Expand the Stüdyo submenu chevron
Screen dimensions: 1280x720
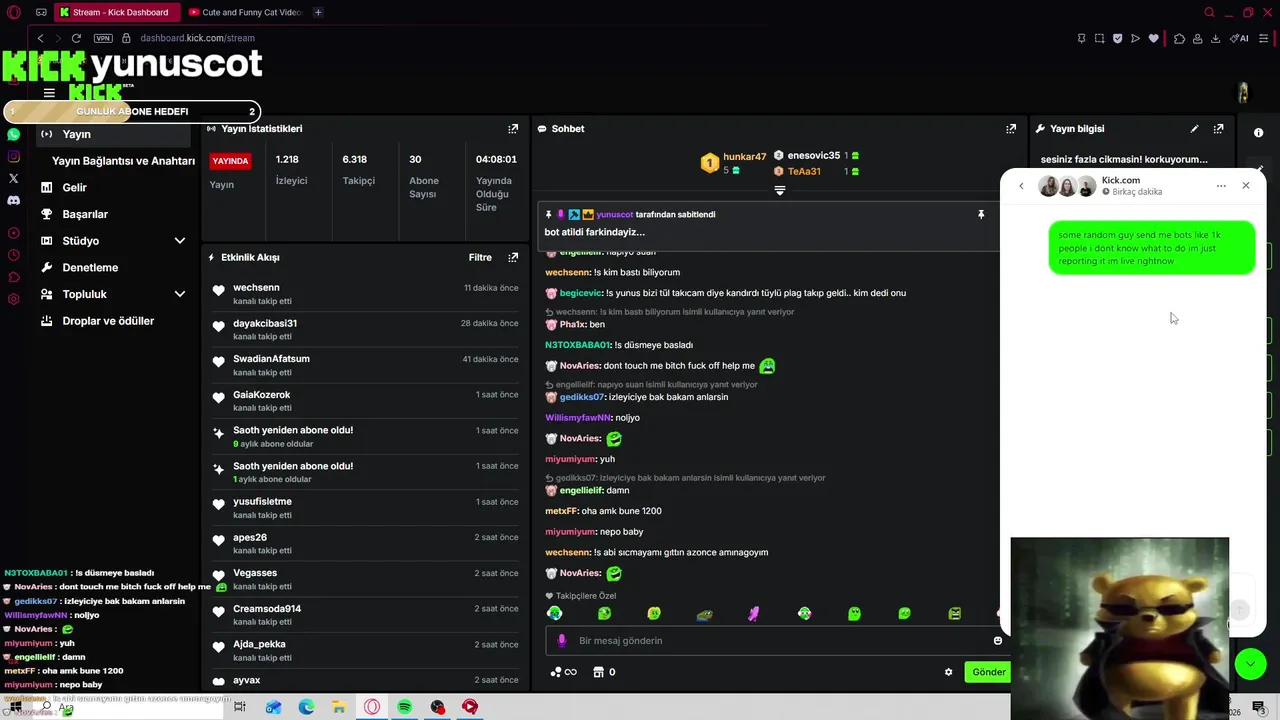tap(180, 241)
